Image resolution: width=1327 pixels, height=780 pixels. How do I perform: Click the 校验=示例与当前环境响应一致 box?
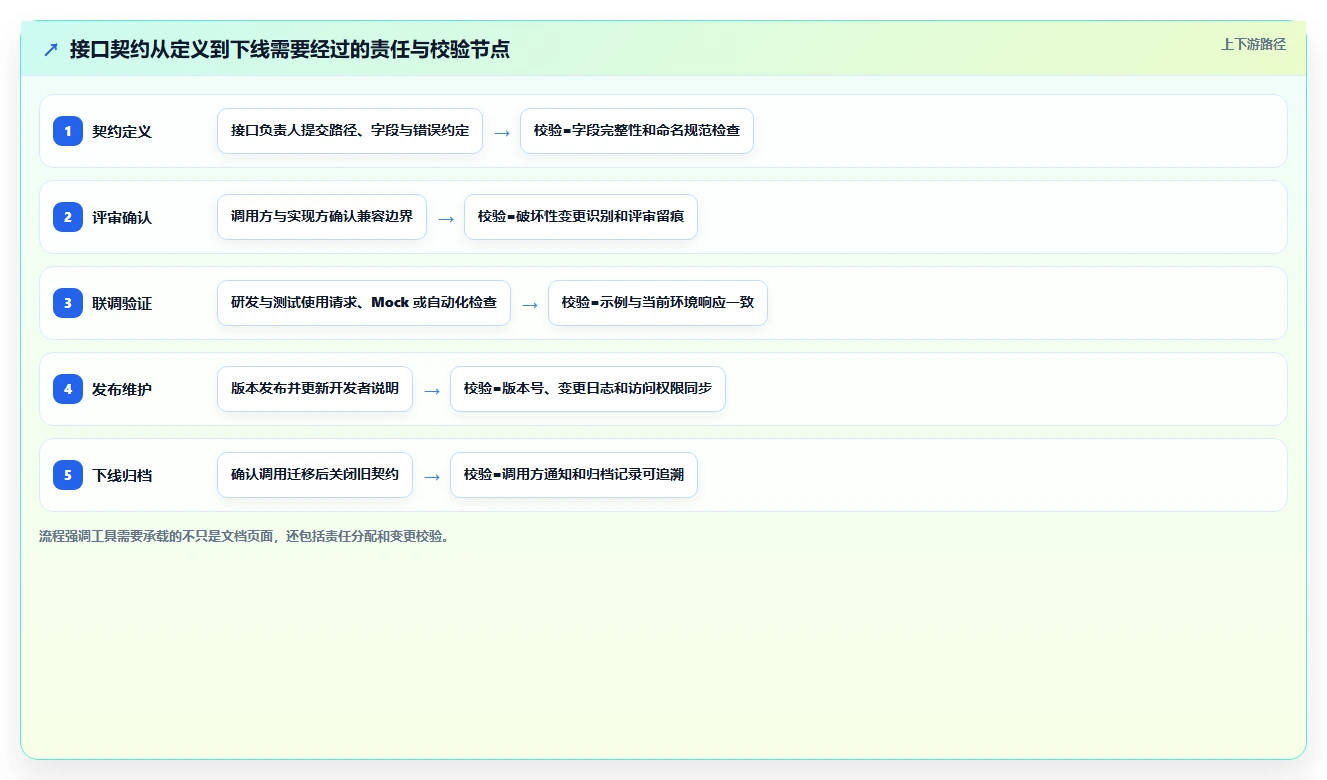(658, 303)
